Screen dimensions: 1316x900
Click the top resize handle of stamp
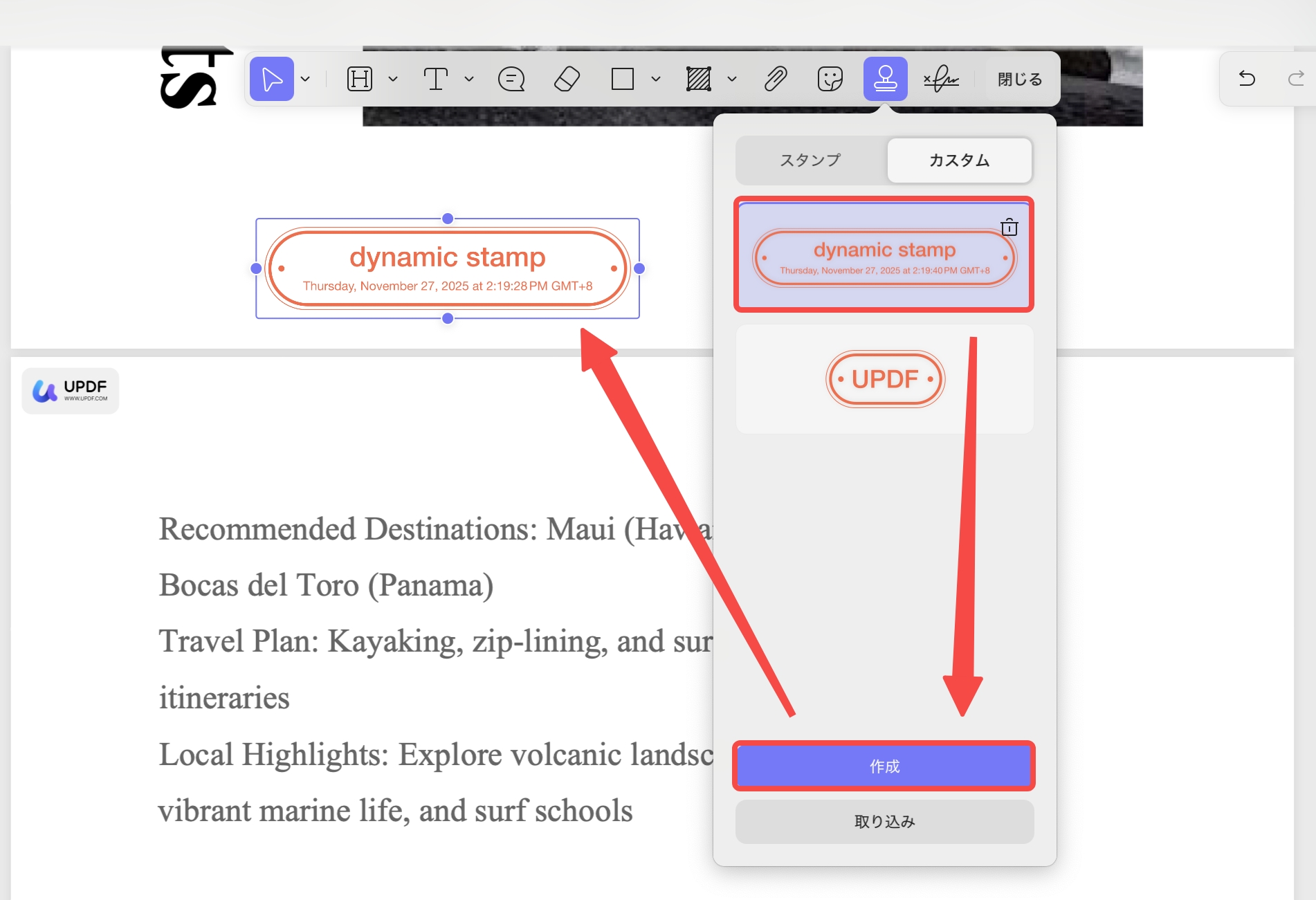click(x=448, y=219)
